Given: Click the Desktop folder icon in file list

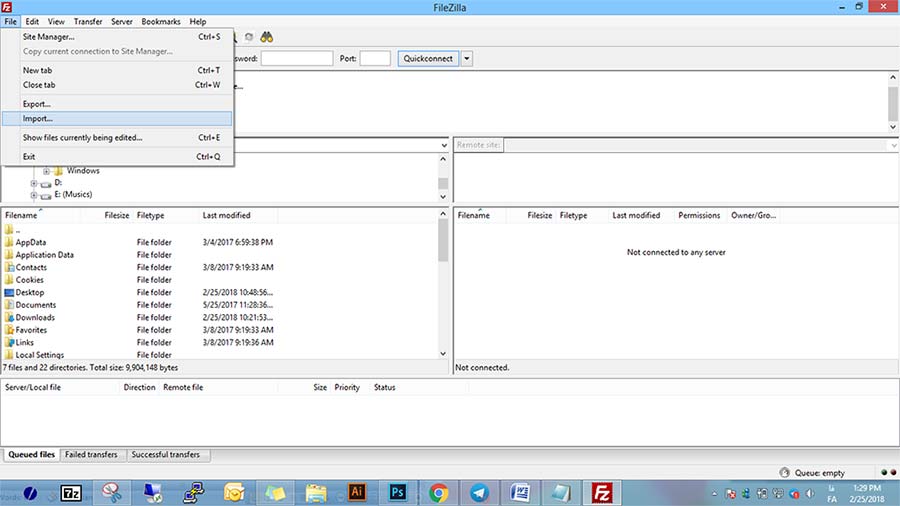Looking at the screenshot, I should pos(9,293).
